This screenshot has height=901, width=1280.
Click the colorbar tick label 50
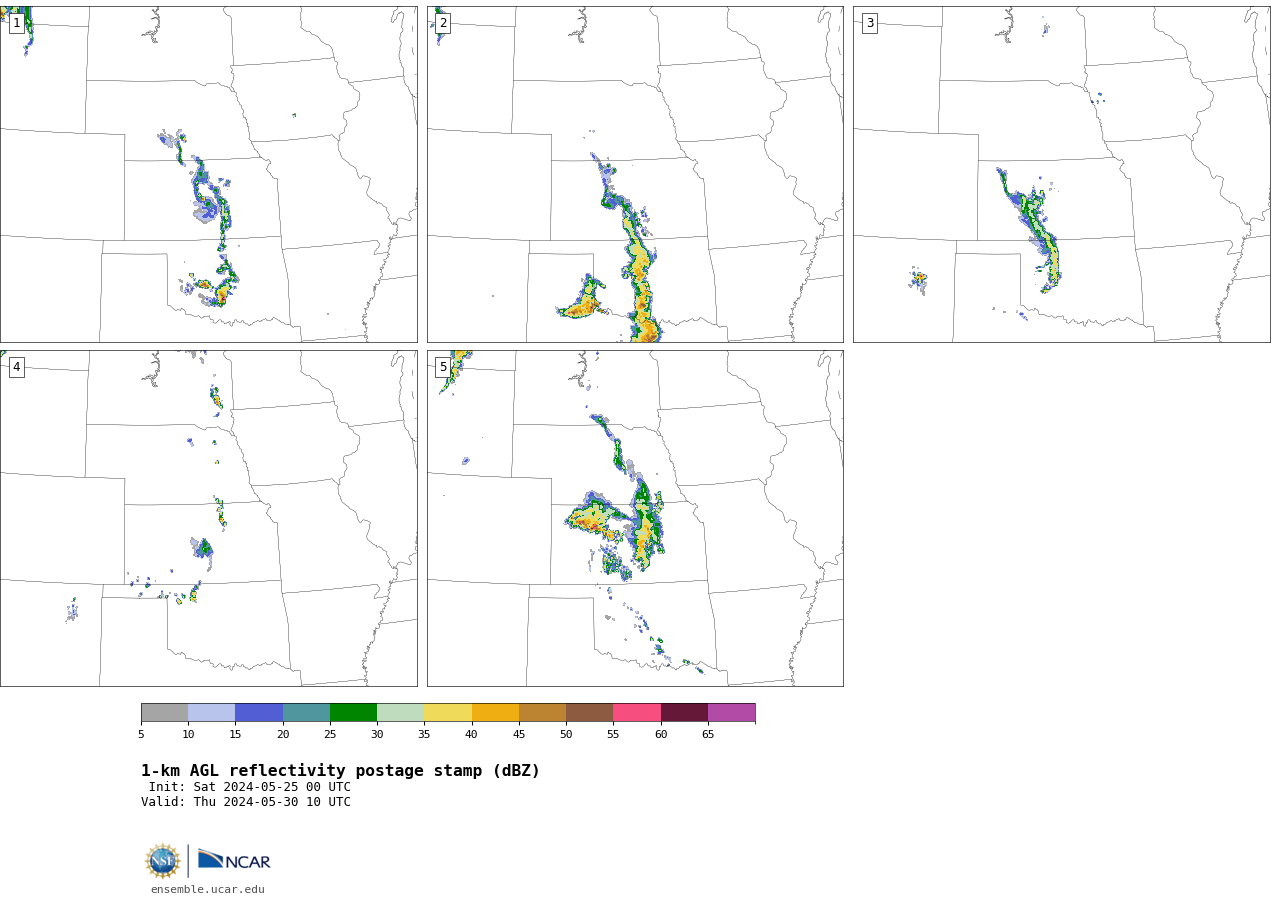[566, 735]
